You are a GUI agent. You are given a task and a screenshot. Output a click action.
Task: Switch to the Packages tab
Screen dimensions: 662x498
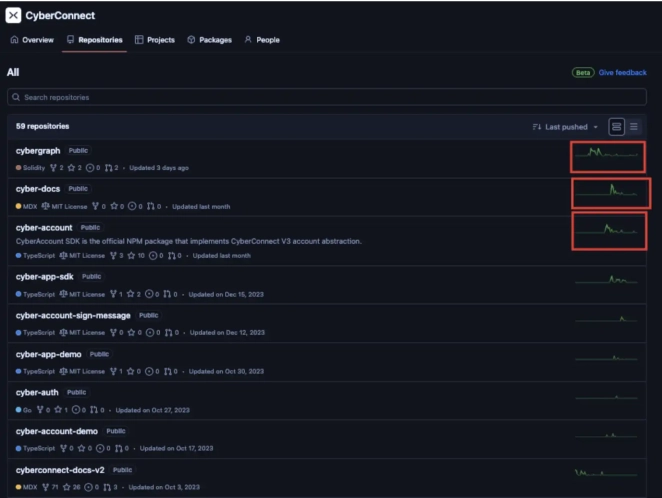[209, 40]
